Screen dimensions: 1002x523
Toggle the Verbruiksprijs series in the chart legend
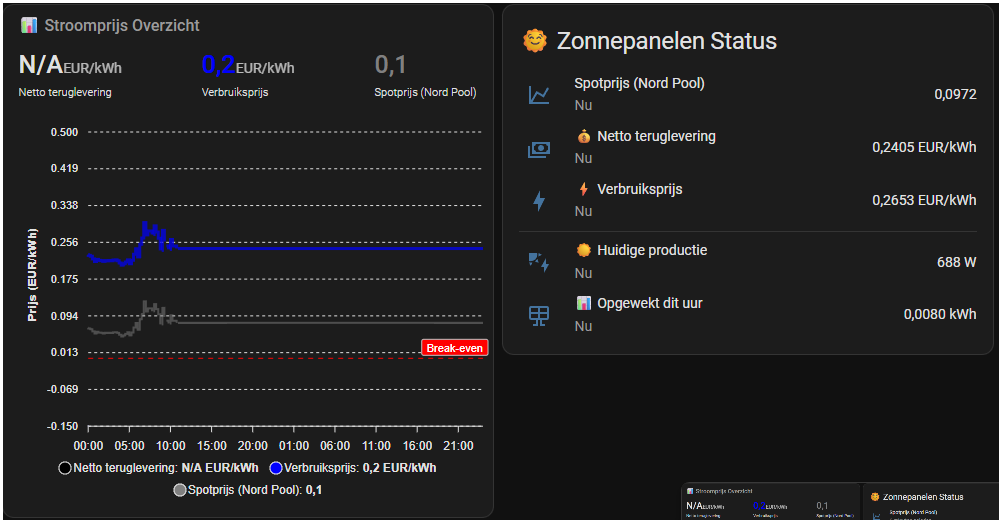[352, 467]
